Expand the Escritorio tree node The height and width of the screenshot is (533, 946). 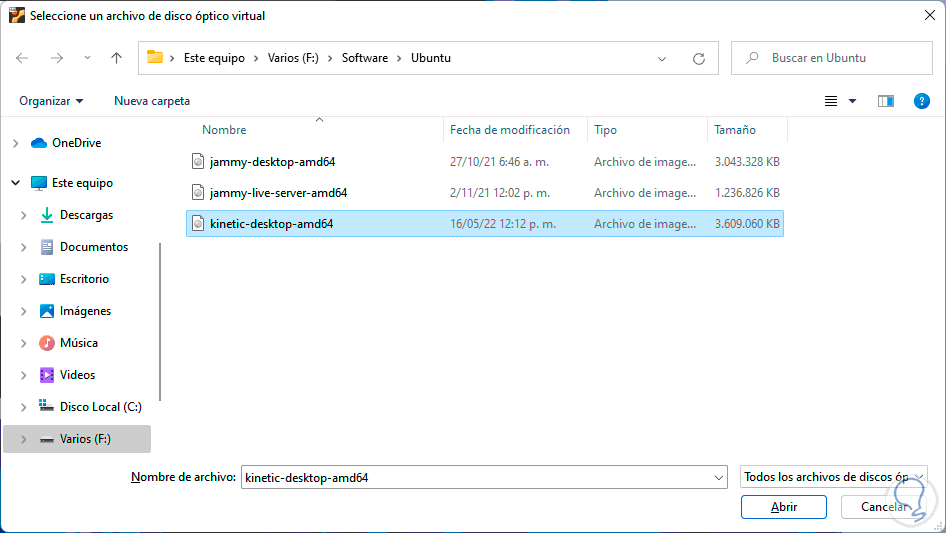tap(24, 279)
